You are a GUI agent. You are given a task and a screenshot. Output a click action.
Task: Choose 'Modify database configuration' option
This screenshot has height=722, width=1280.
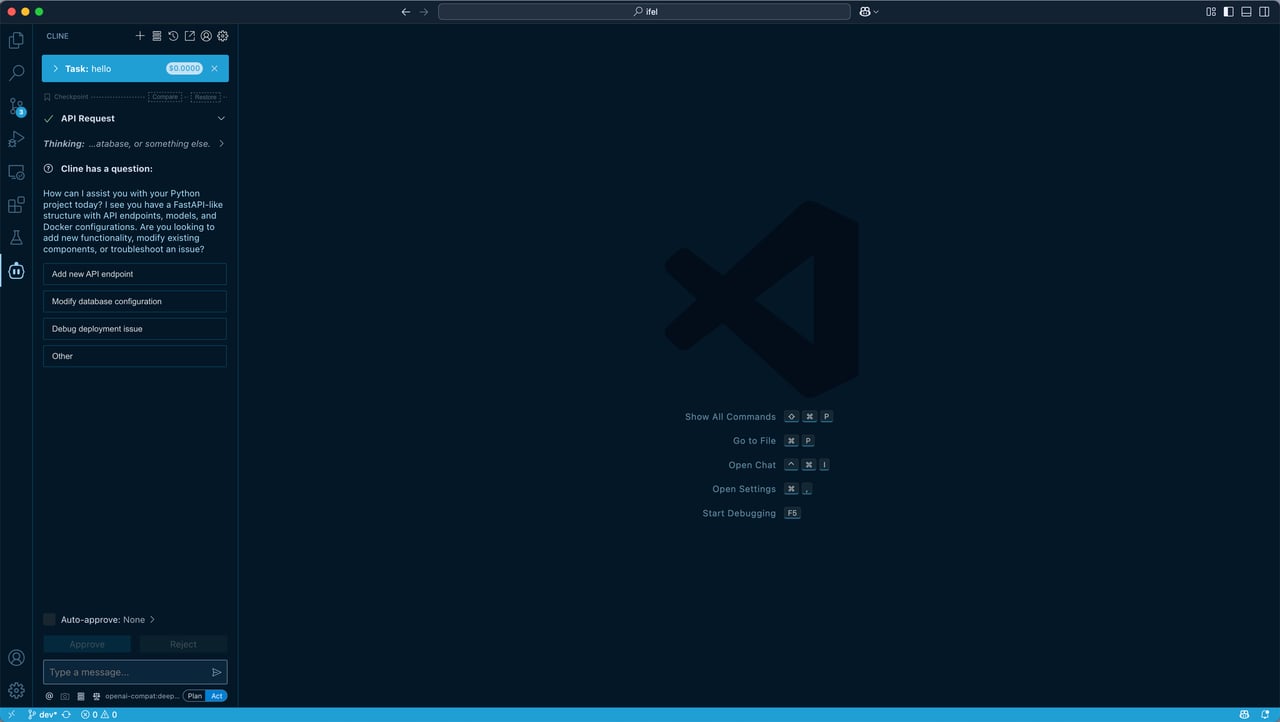(x=135, y=301)
